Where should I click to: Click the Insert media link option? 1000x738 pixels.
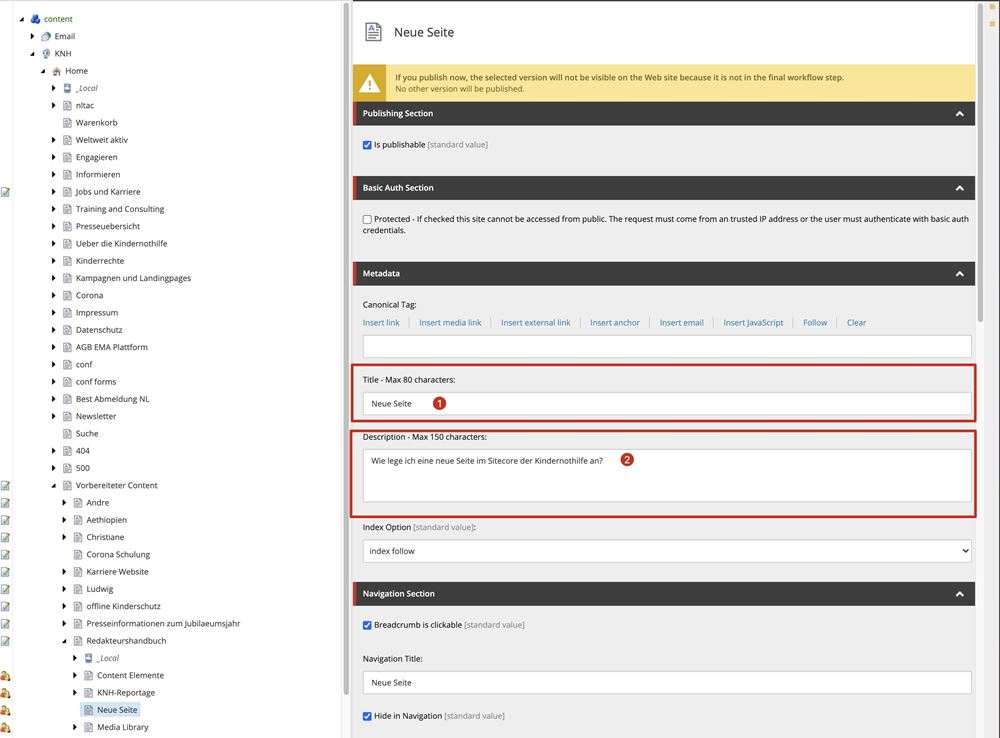point(450,323)
